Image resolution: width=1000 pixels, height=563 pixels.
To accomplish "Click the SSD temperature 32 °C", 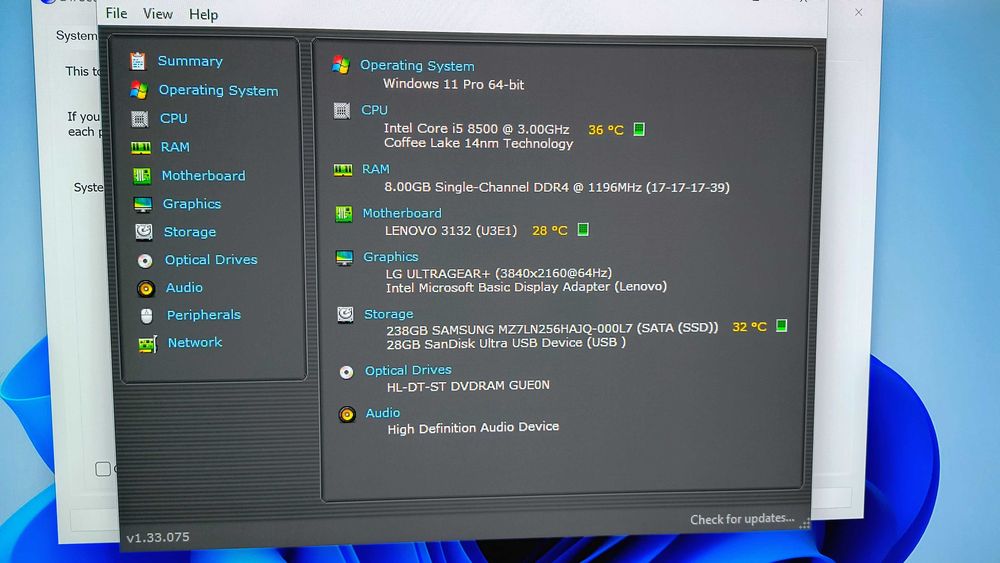I will tap(749, 326).
